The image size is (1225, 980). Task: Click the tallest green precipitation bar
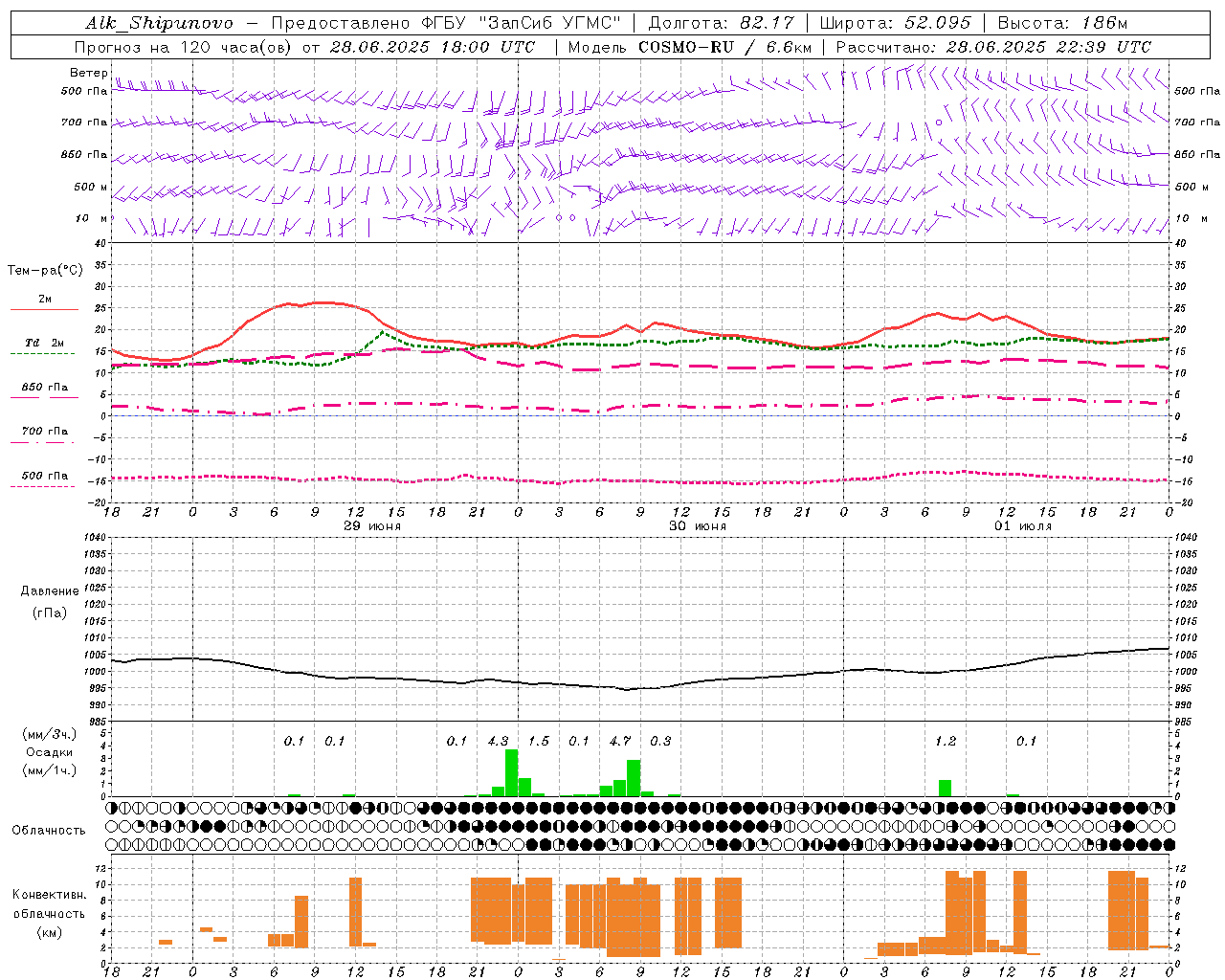[511, 773]
